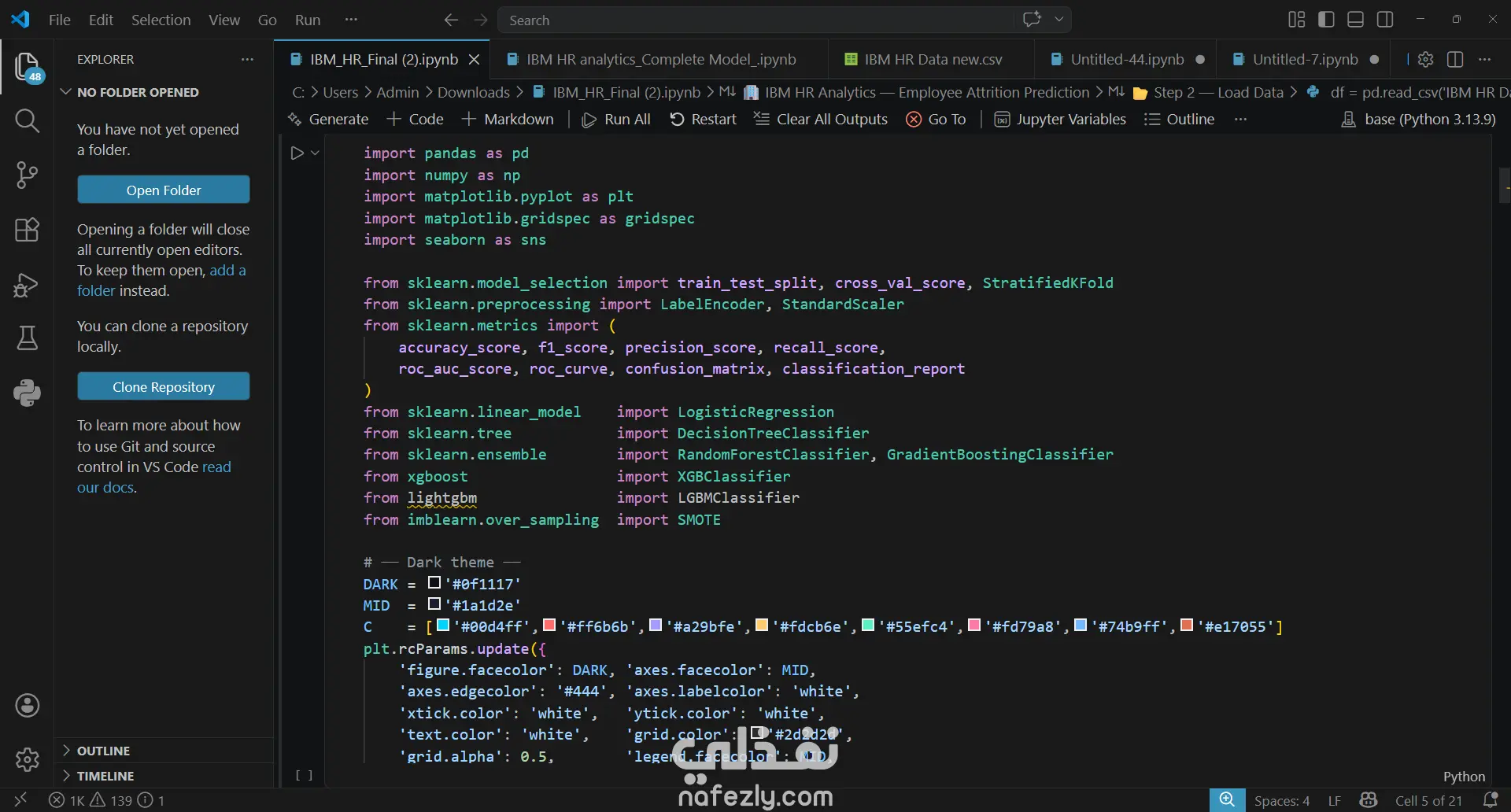
Task: Open notifications bell in status bar
Action: pyautogui.click(x=1490, y=800)
